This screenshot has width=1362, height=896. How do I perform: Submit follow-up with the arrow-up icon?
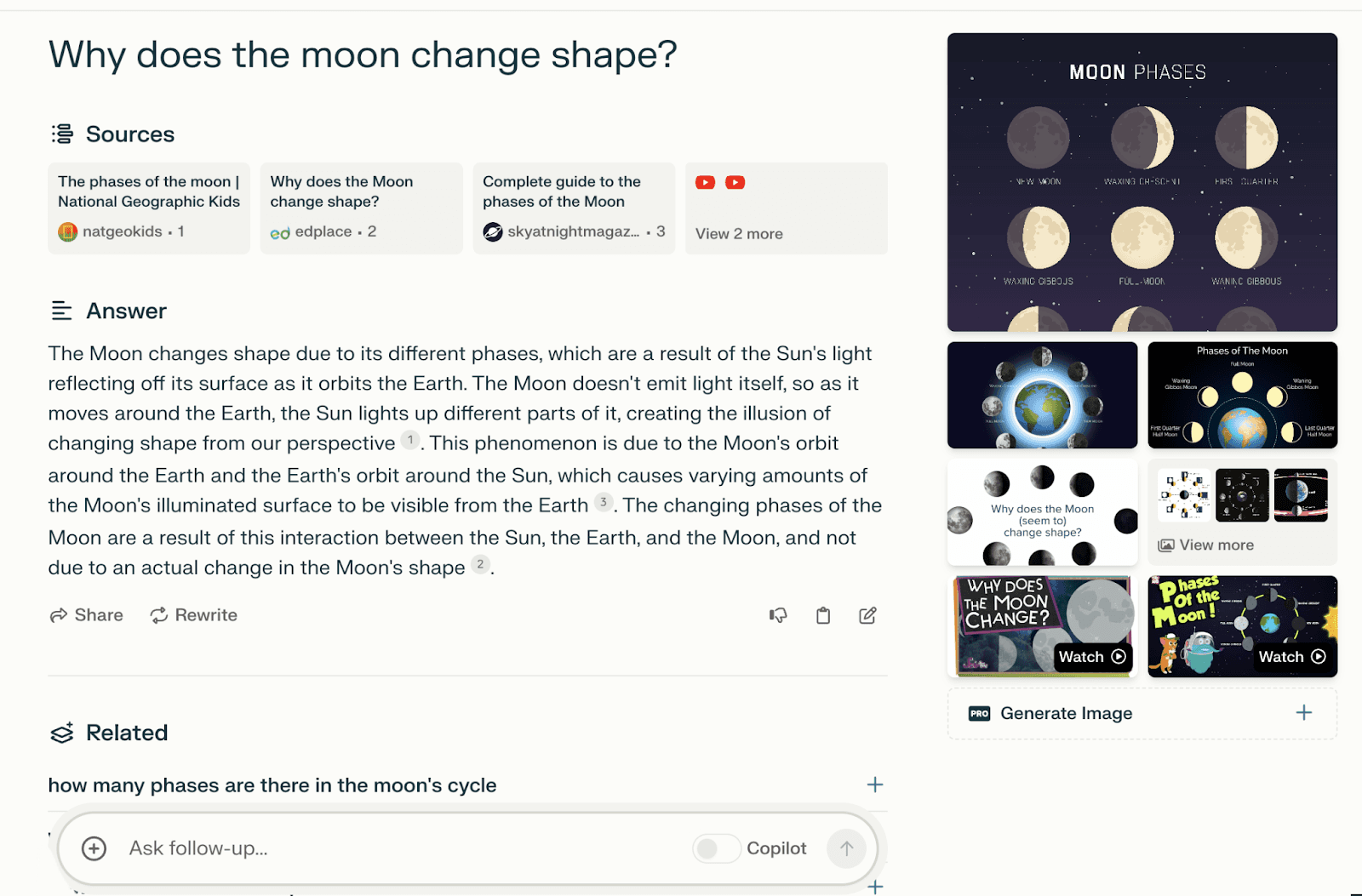point(846,848)
